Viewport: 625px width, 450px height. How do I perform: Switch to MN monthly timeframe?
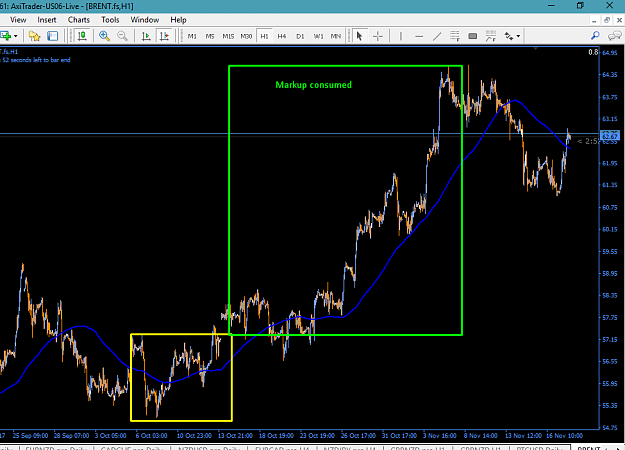(336, 36)
